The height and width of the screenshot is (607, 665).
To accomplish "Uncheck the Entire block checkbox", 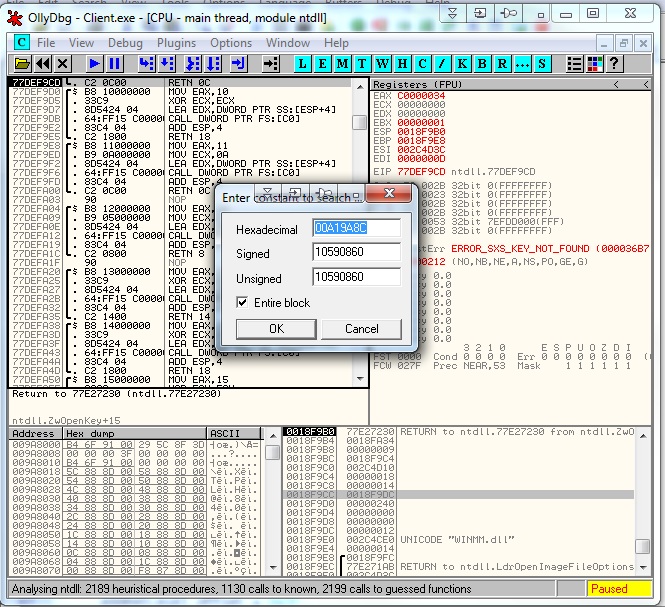I will [243, 302].
